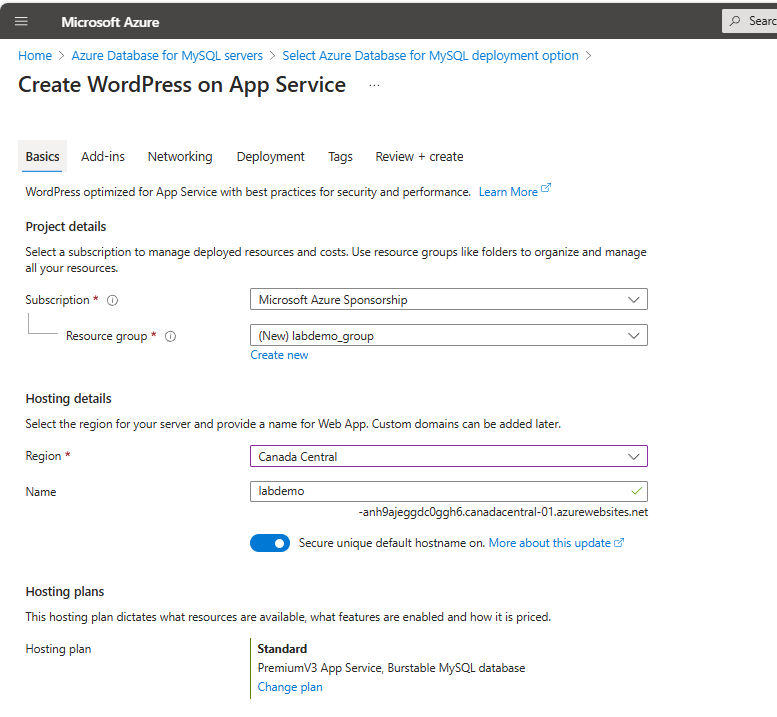Click the green validation checkmark icon
Screen dimensions: 777x717
(636, 491)
